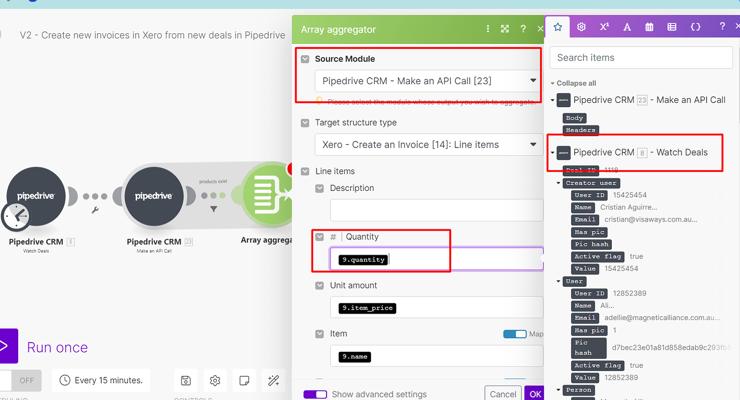
Task: Select the Body pill under Make an API Call
Action: pyautogui.click(x=574, y=118)
